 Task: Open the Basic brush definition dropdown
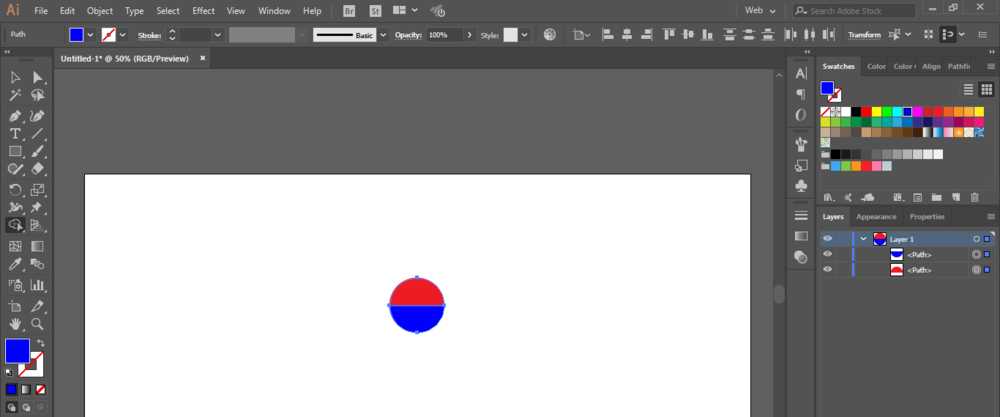[383, 35]
